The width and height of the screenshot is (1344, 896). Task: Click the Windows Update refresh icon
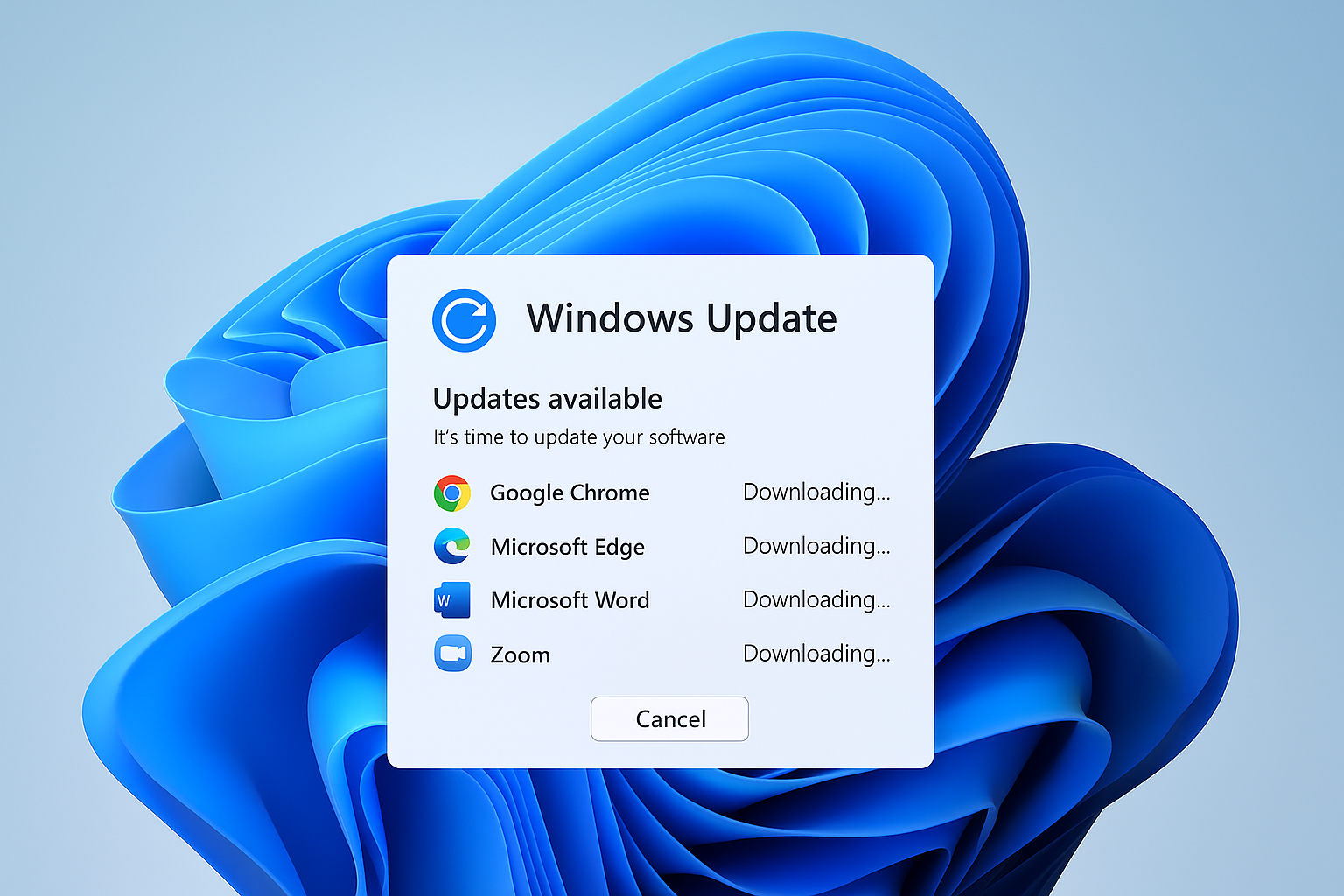coord(464,320)
